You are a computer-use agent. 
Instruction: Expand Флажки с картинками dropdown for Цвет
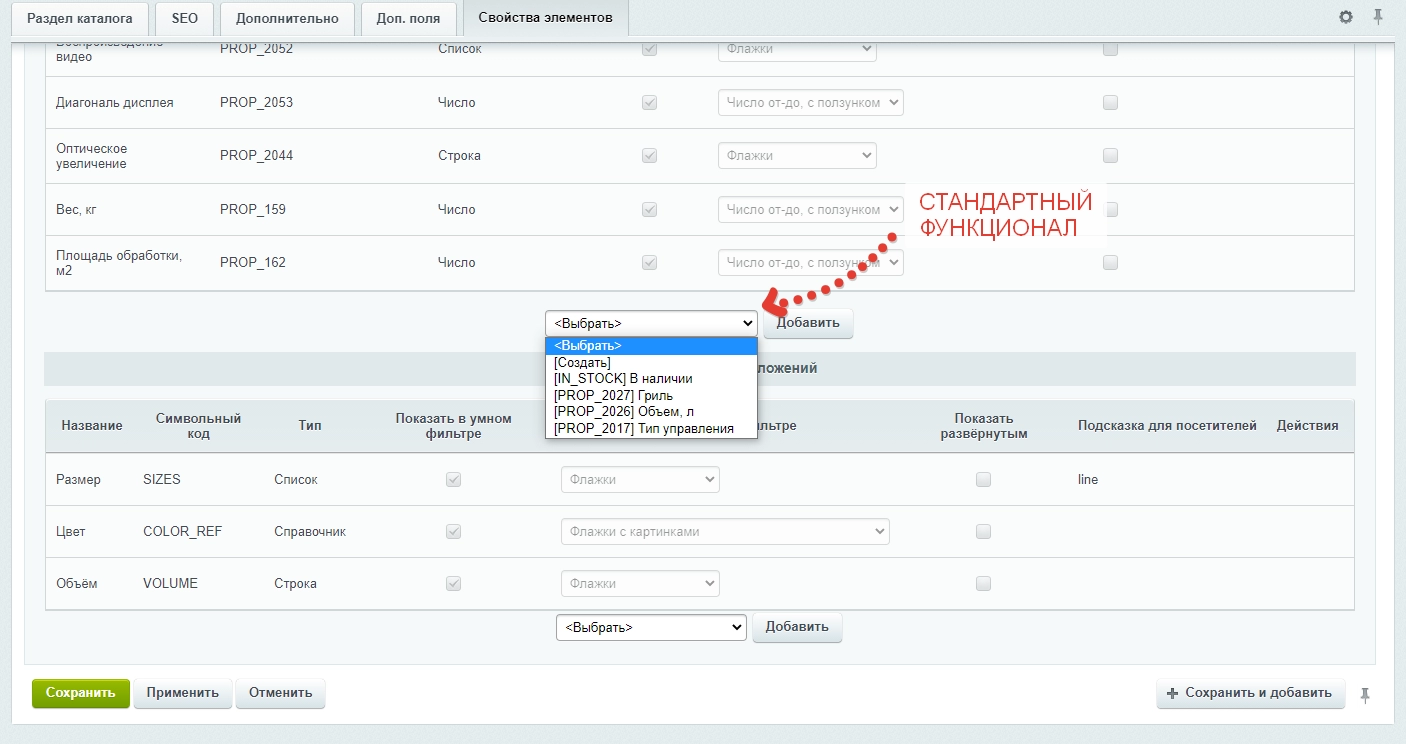[x=725, y=532]
